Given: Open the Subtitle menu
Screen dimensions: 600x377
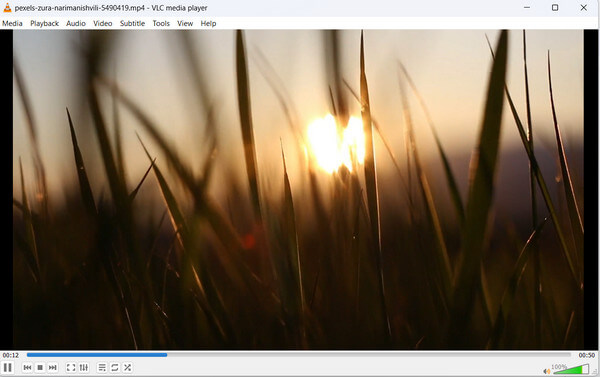Looking at the screenshot, I should click(132, 23).
